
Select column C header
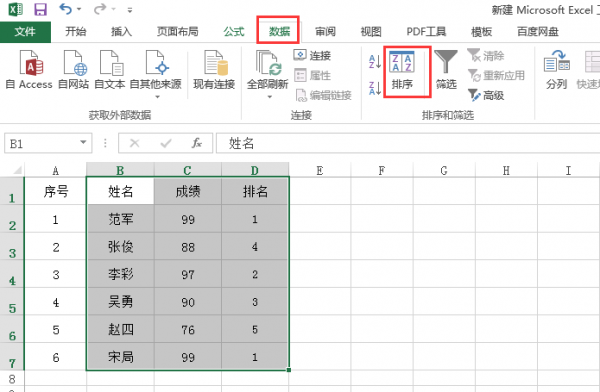coord(188,170)
